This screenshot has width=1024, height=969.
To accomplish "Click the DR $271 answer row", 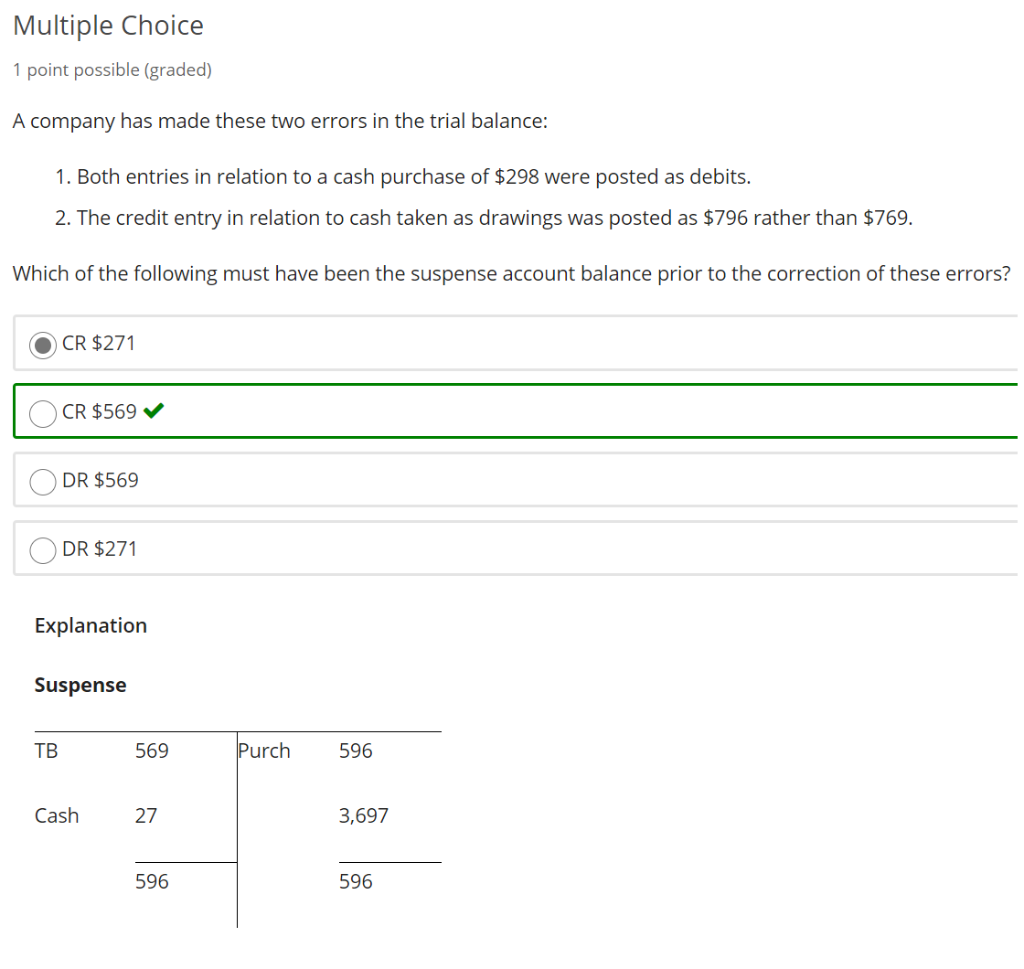I will (x=400, y=549).
